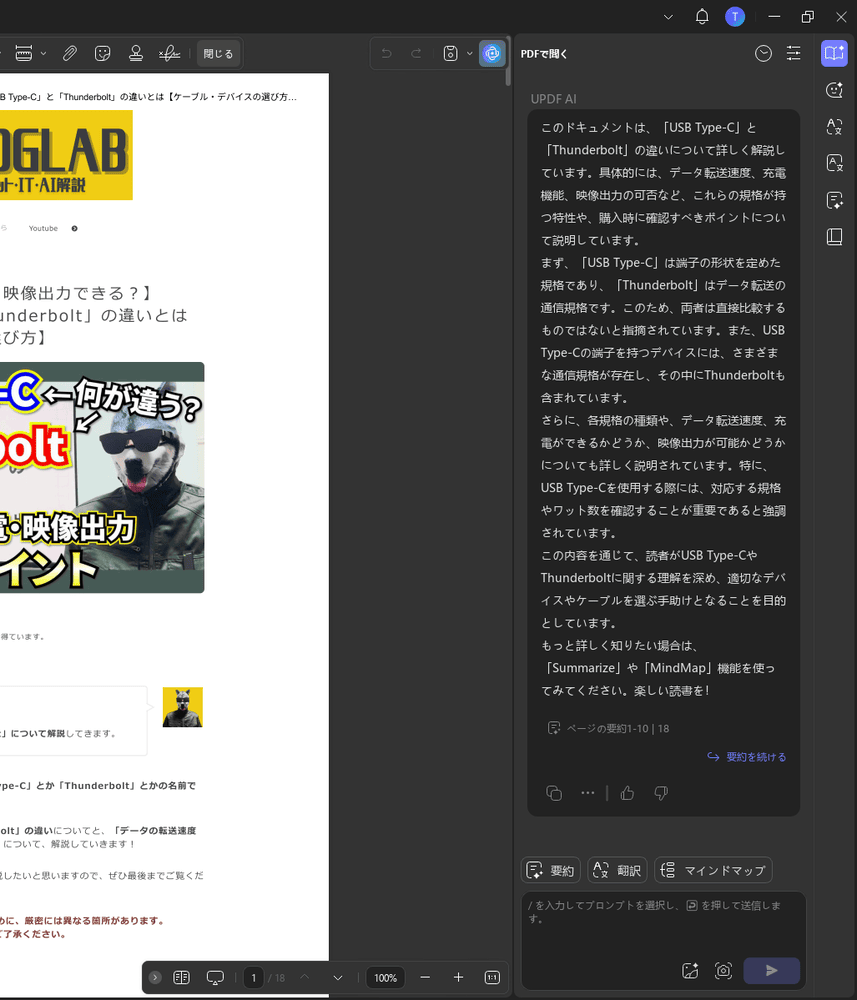857x1000 pixels.
Task: Click the paperclip attachment tool
Action: coord(70,53)
